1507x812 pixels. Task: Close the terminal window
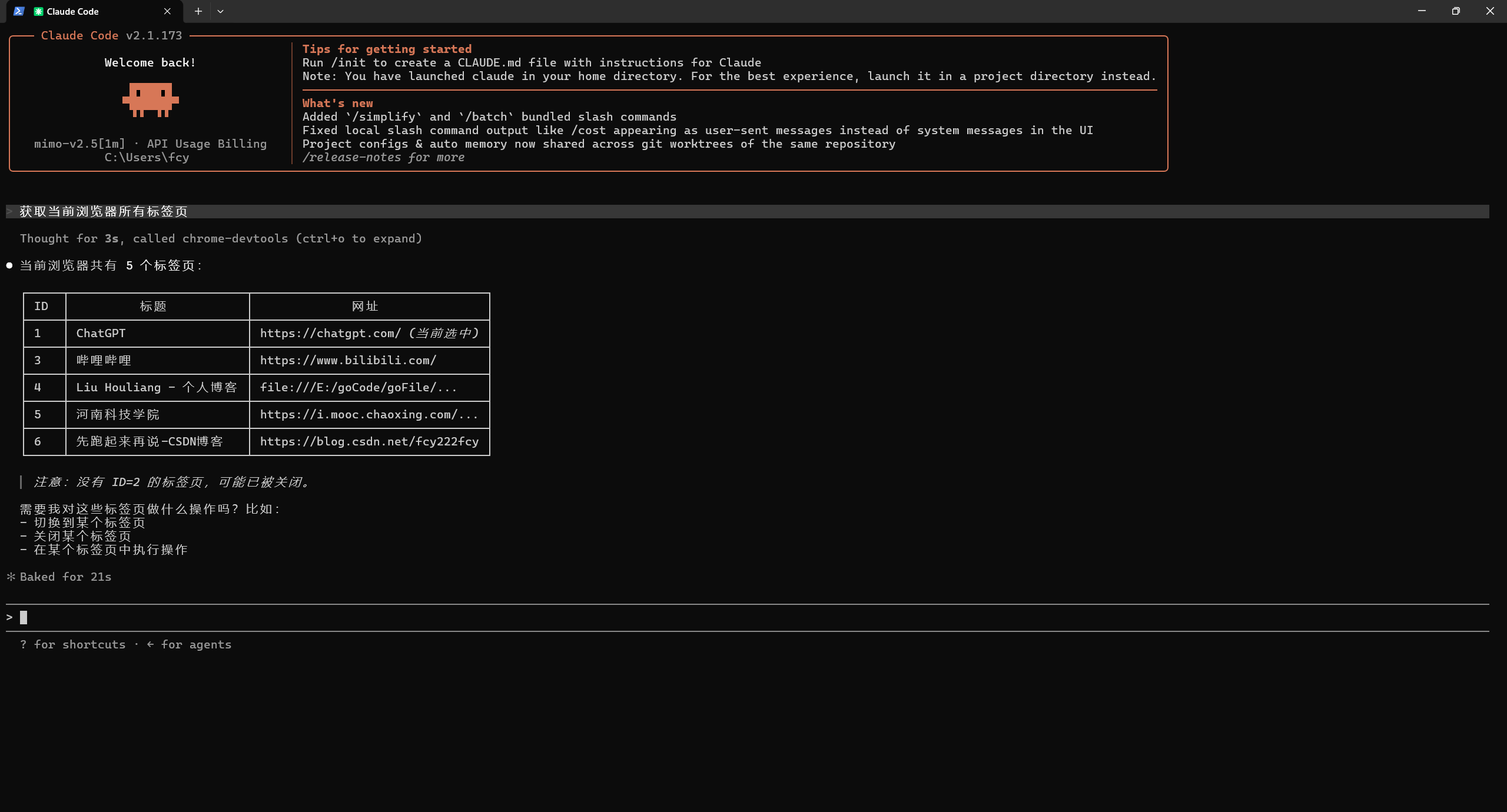tap(1490, 11)
